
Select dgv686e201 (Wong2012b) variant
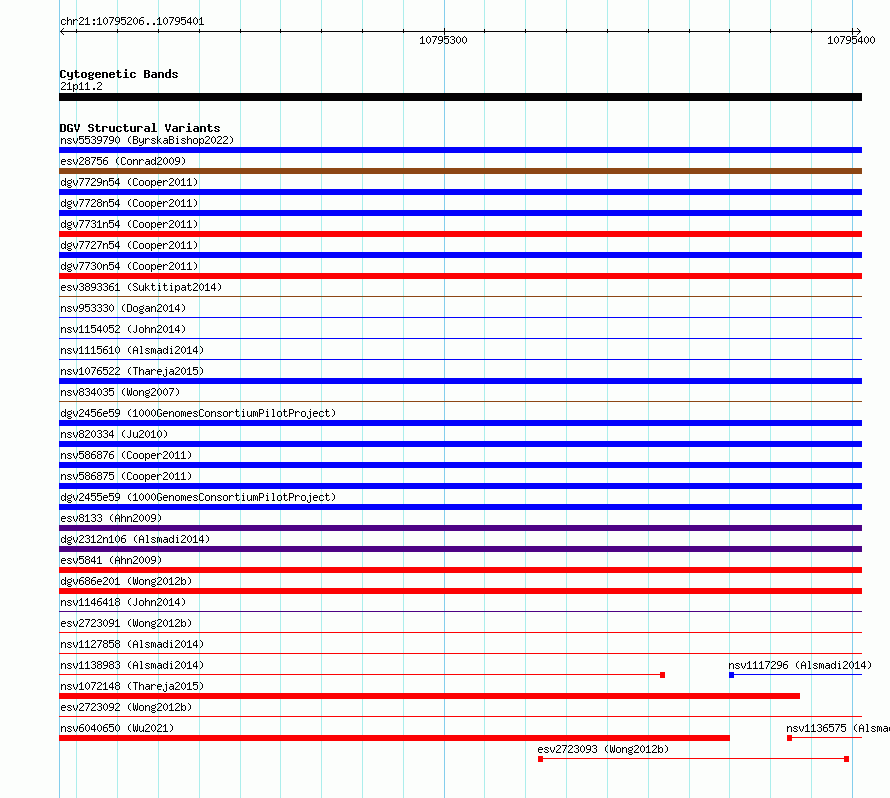pyautogui.click(x=126, y=581)
